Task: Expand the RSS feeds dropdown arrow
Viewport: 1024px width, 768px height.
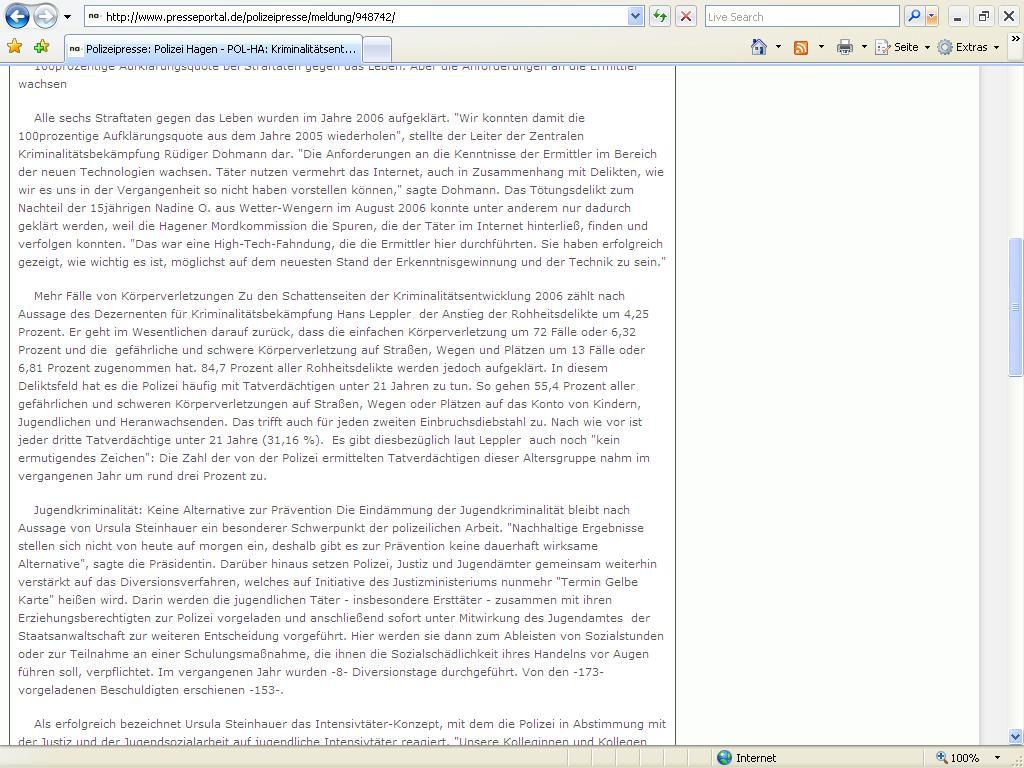Action: (x=821, y=47)
